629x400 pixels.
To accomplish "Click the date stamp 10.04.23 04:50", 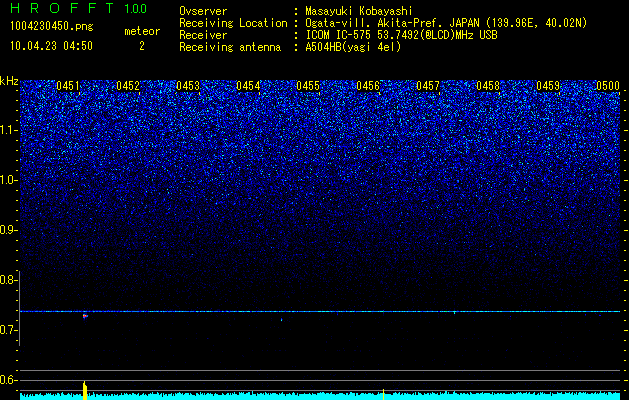I will click(51, 46).
